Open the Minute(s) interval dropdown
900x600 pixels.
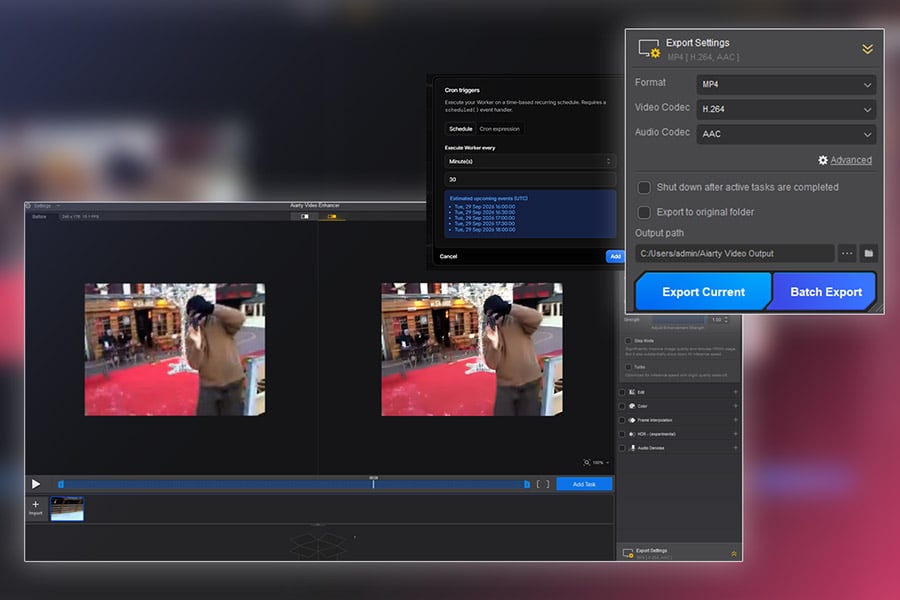click(x=530, y=161)
